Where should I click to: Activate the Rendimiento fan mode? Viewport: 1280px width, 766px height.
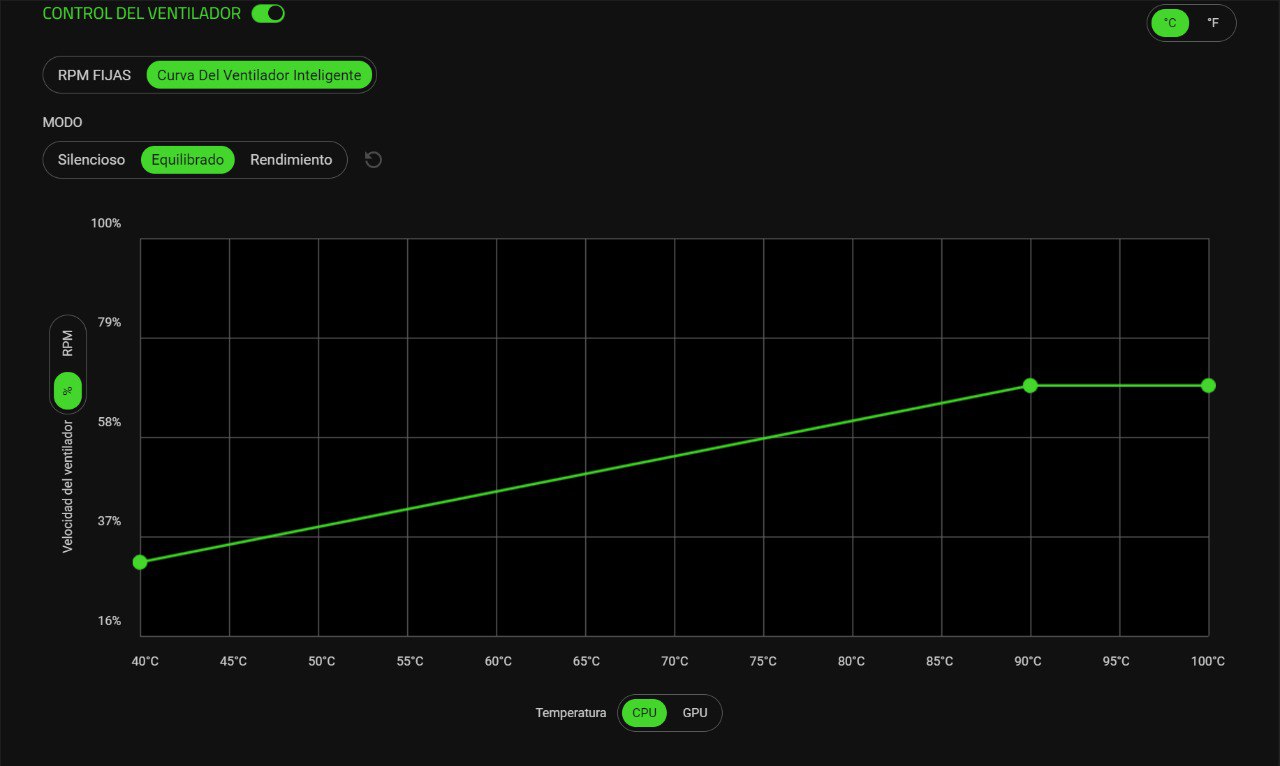(x=291, y=160)
